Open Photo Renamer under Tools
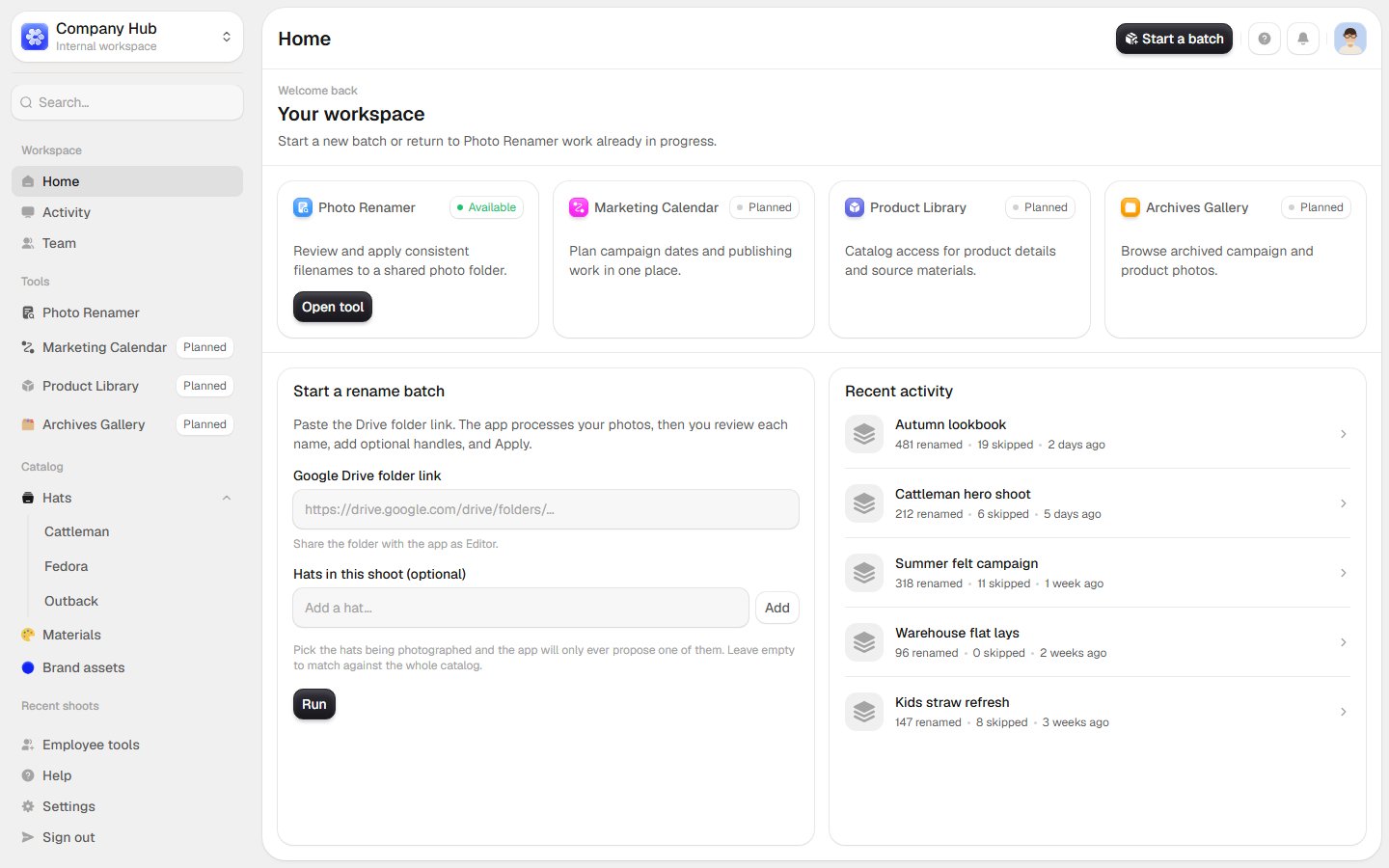This screenshot has width=1389, height=868. point(127,312)
